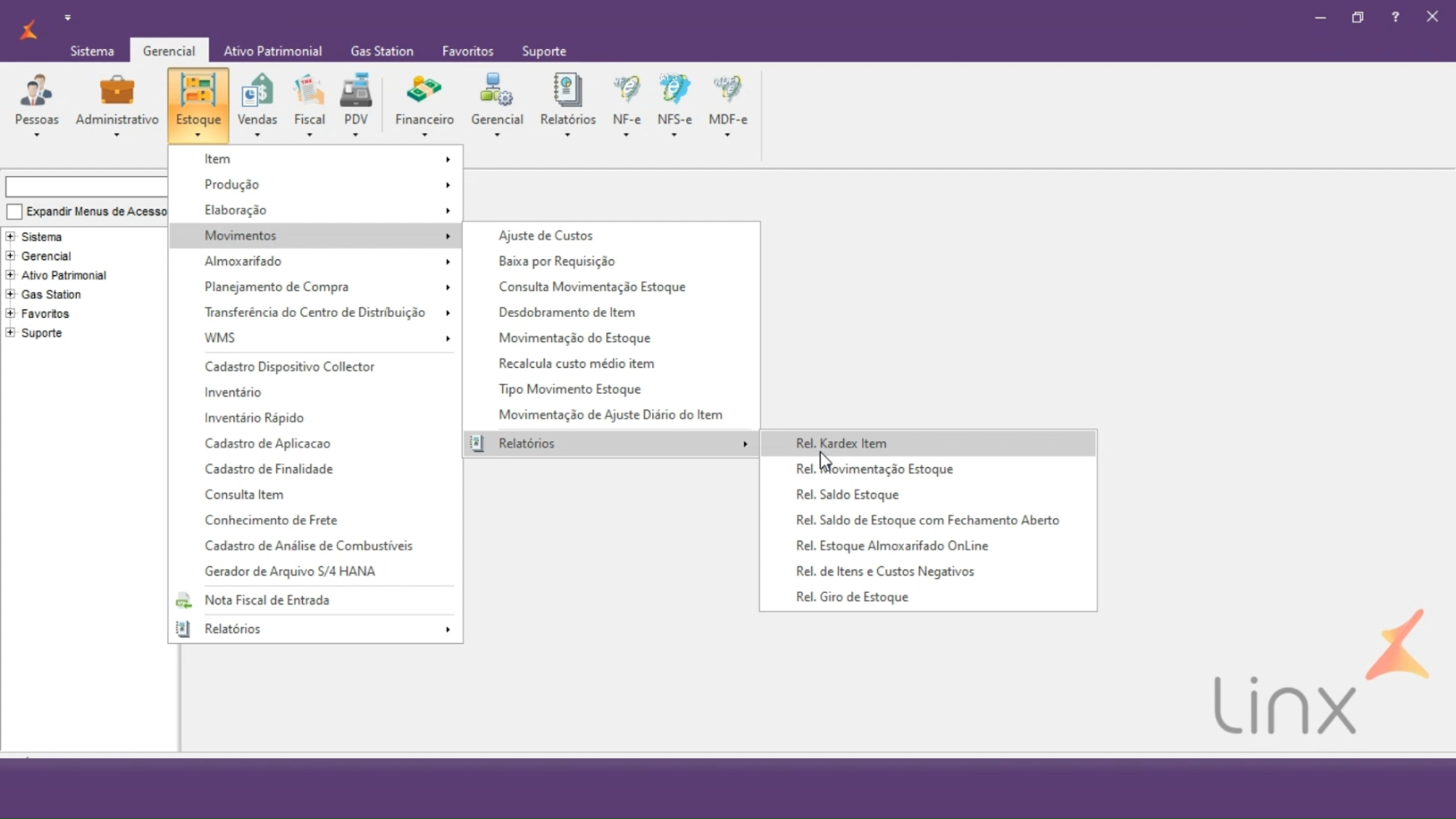Open the WMS submenu
Image resolution: width=1456 pixels, height=819 pixels.
315,338
